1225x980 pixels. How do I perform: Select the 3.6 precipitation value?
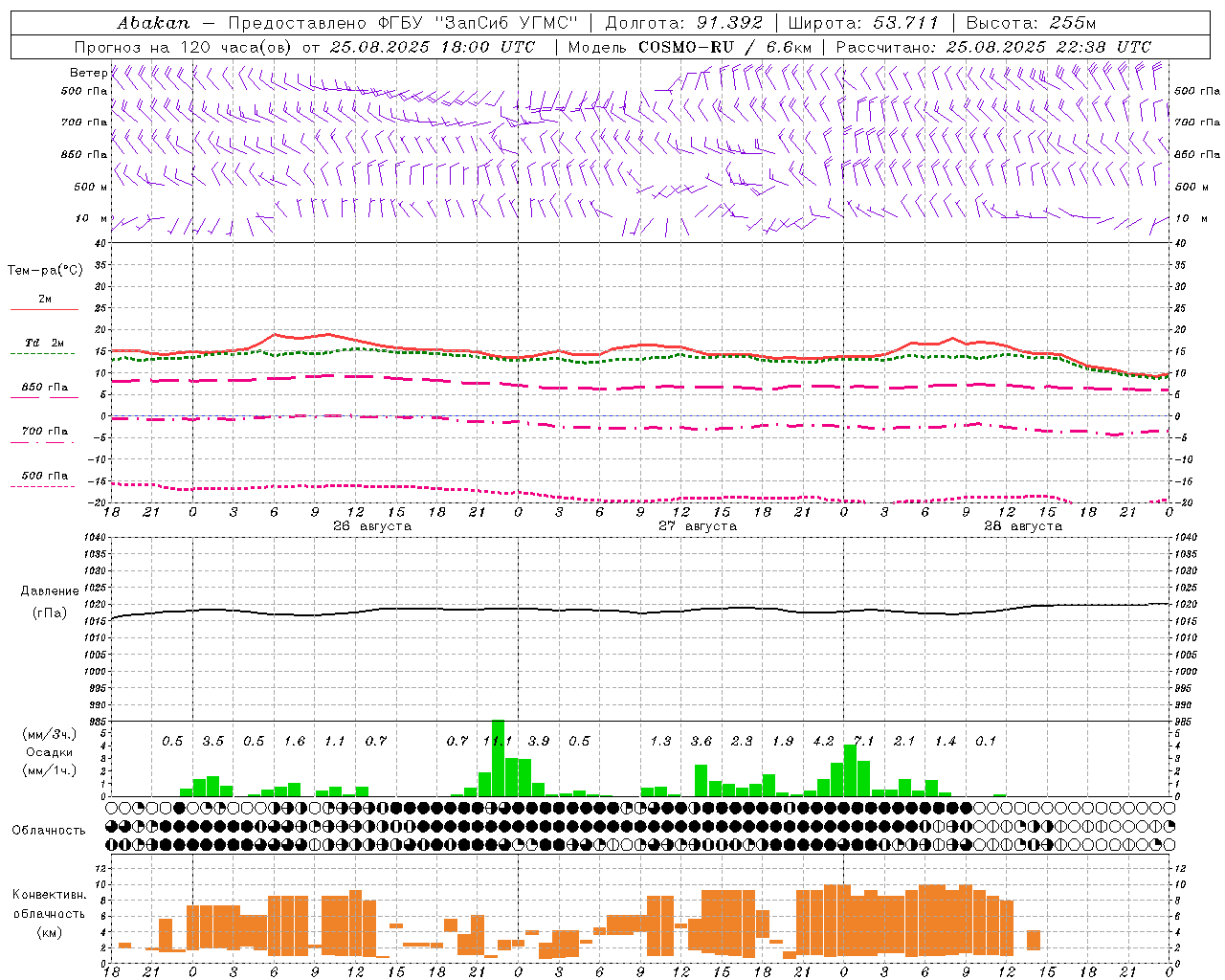[x=701, y=742]
